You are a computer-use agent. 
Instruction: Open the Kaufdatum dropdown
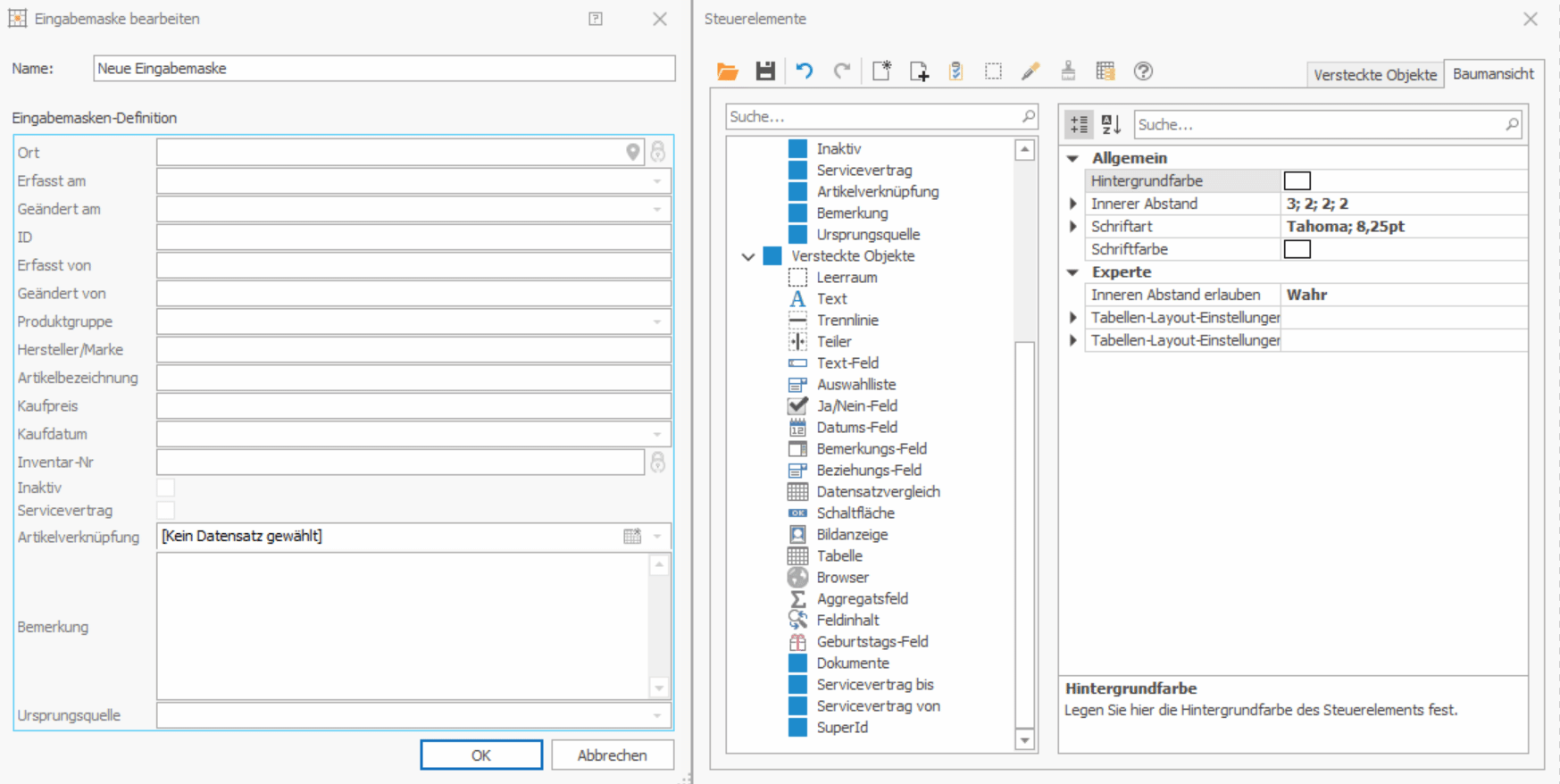[657, 435]
